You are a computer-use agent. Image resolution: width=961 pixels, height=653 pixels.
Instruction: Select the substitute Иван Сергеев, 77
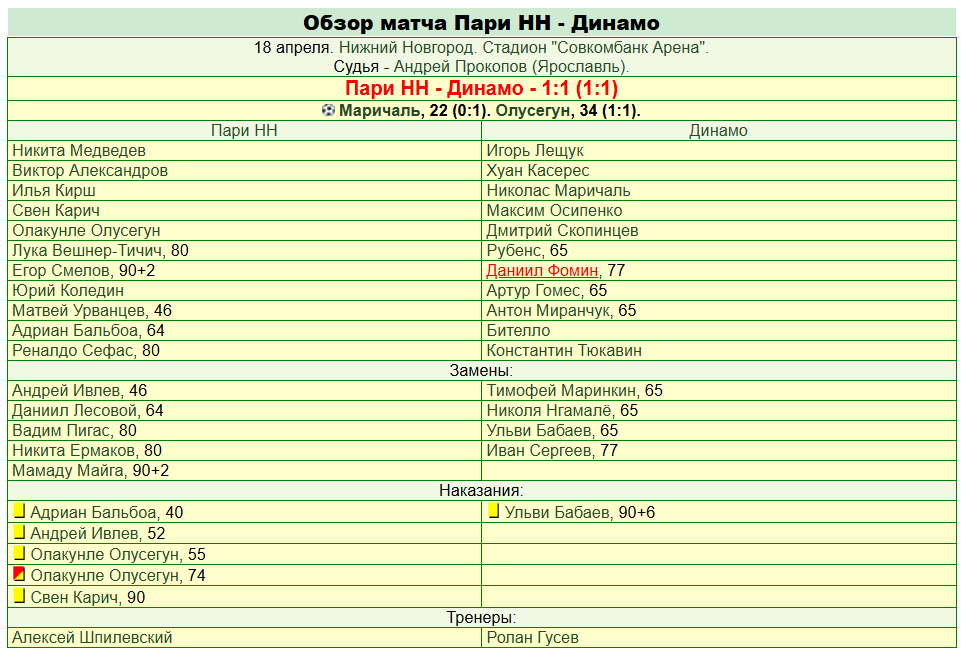point(552,450)
